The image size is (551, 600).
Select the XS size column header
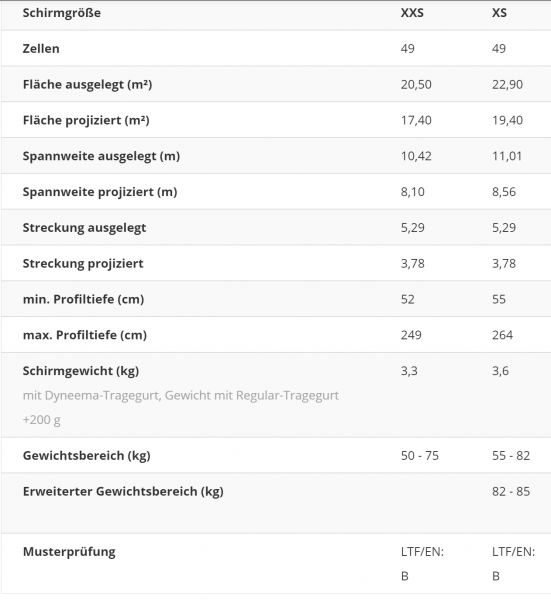(x=499, y=13)
